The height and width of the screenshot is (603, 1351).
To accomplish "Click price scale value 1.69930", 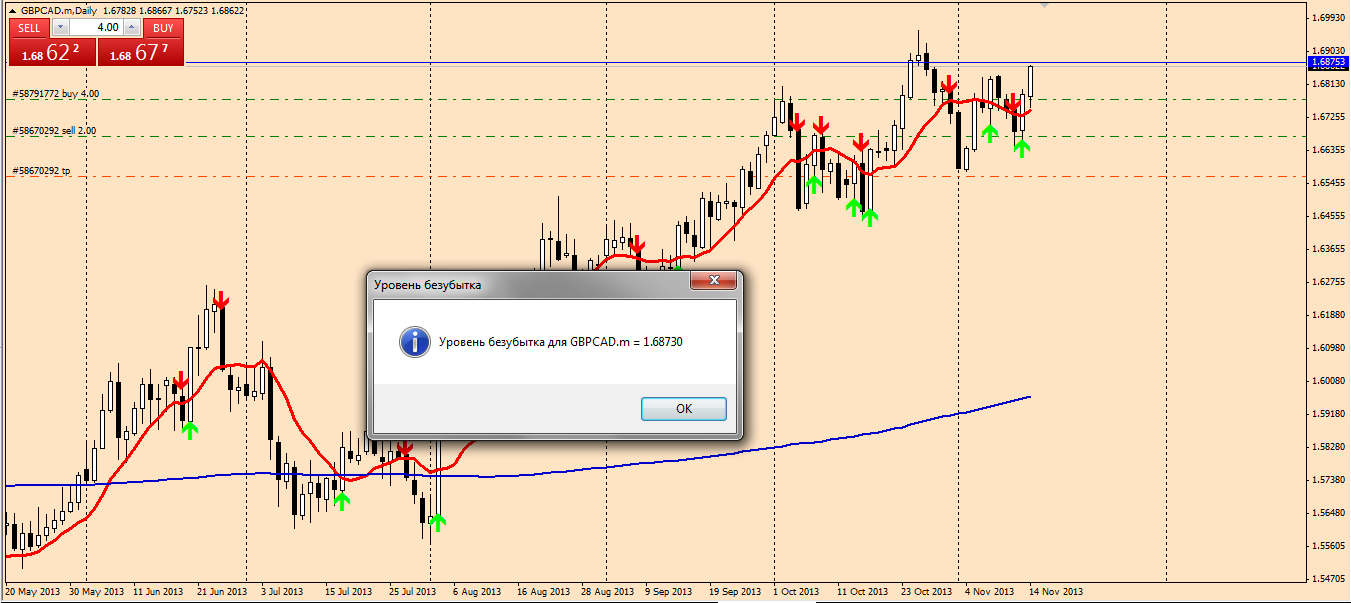I will coord(1330,17).
